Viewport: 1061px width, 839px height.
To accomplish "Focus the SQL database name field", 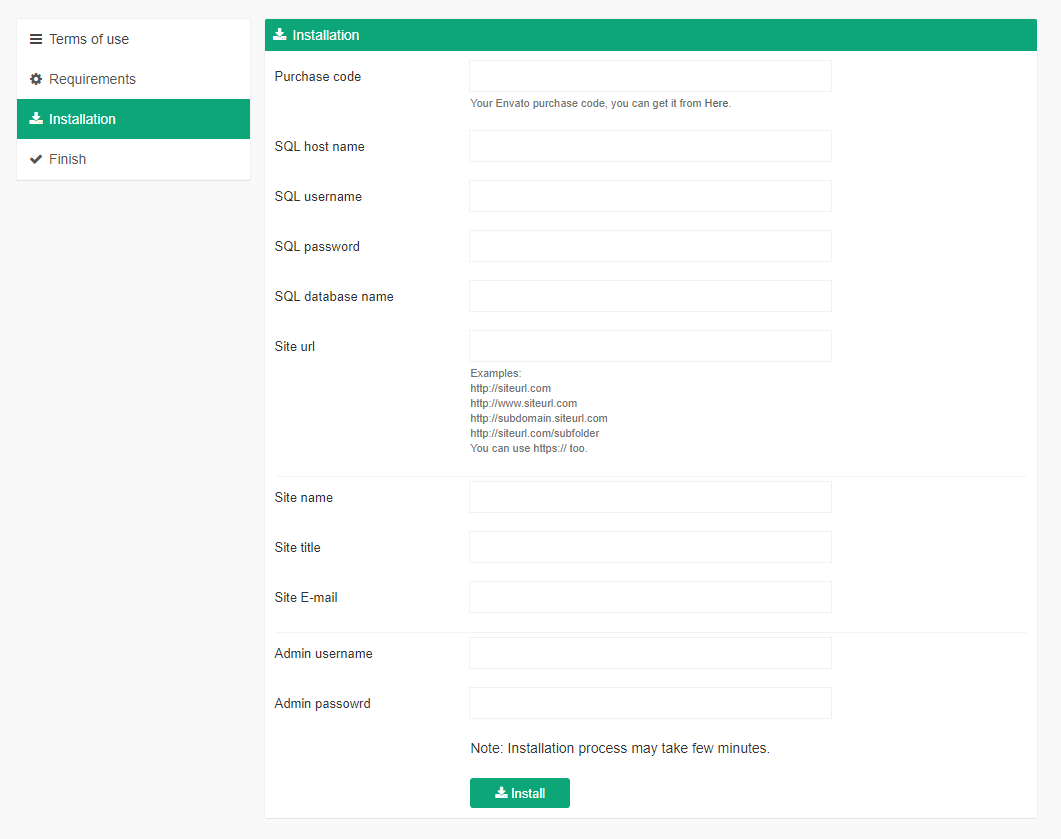I will (x=650, y=296).
